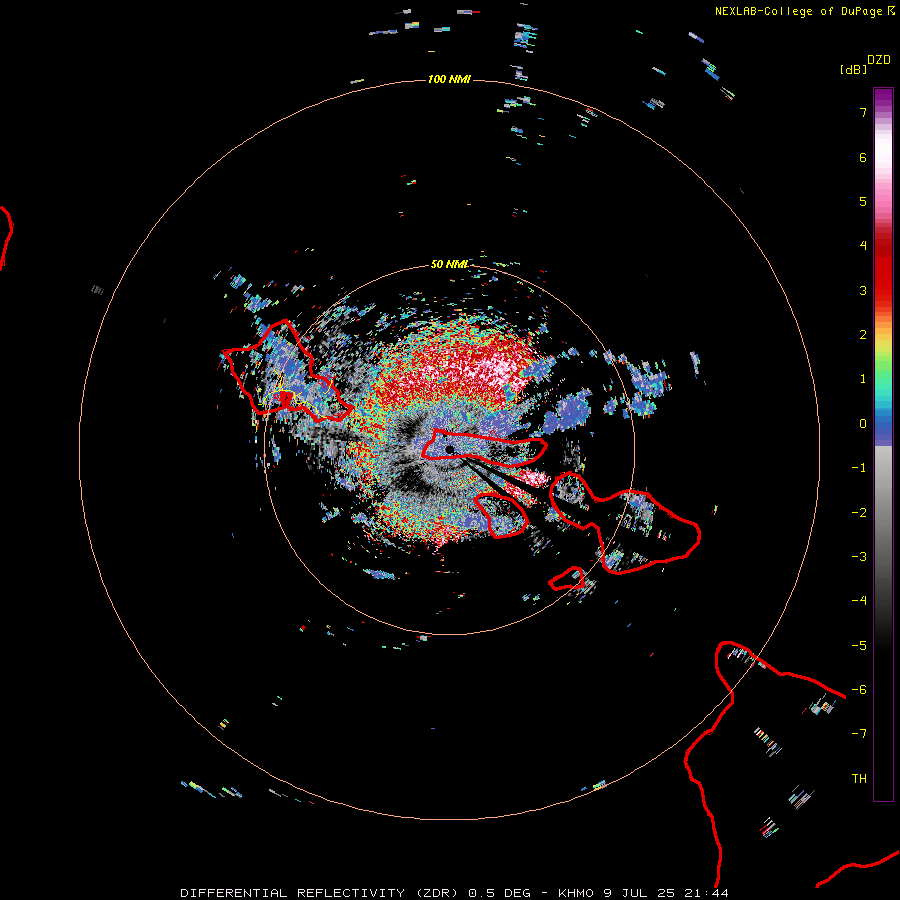
Task: Click the positive 6 dB scale label
Action: pos(863,157)
